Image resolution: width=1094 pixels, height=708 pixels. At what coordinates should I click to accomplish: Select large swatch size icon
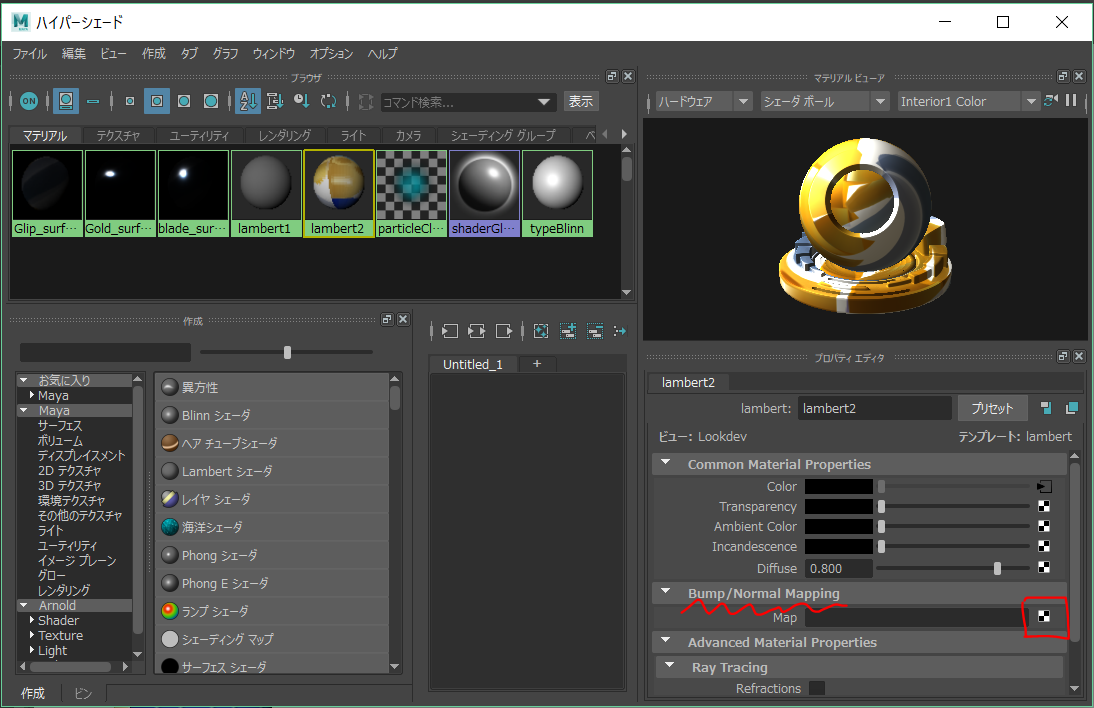(x=184, y=101)
